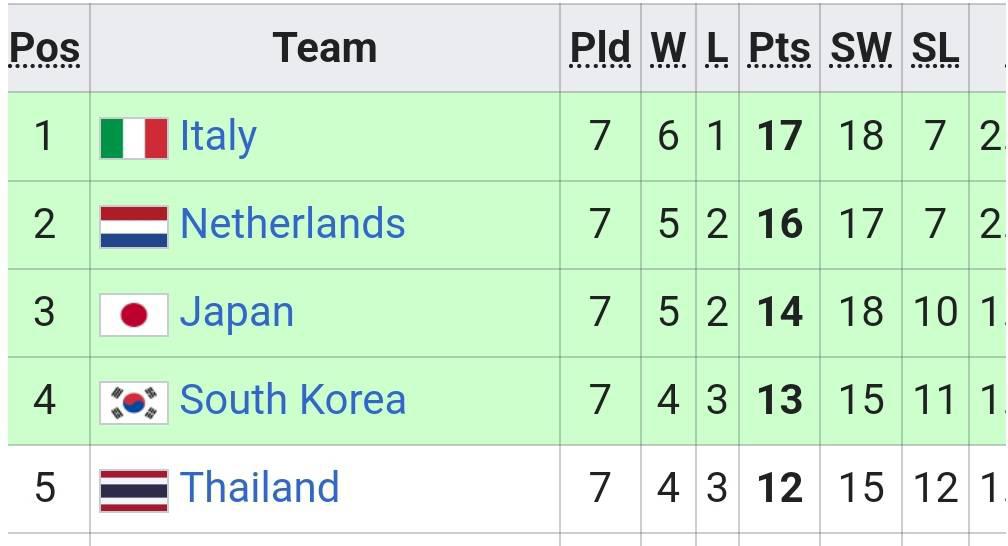This screenshot has height=546, width=1008.
Task: Click the Team column header
Action: click(x=325, y=48)
